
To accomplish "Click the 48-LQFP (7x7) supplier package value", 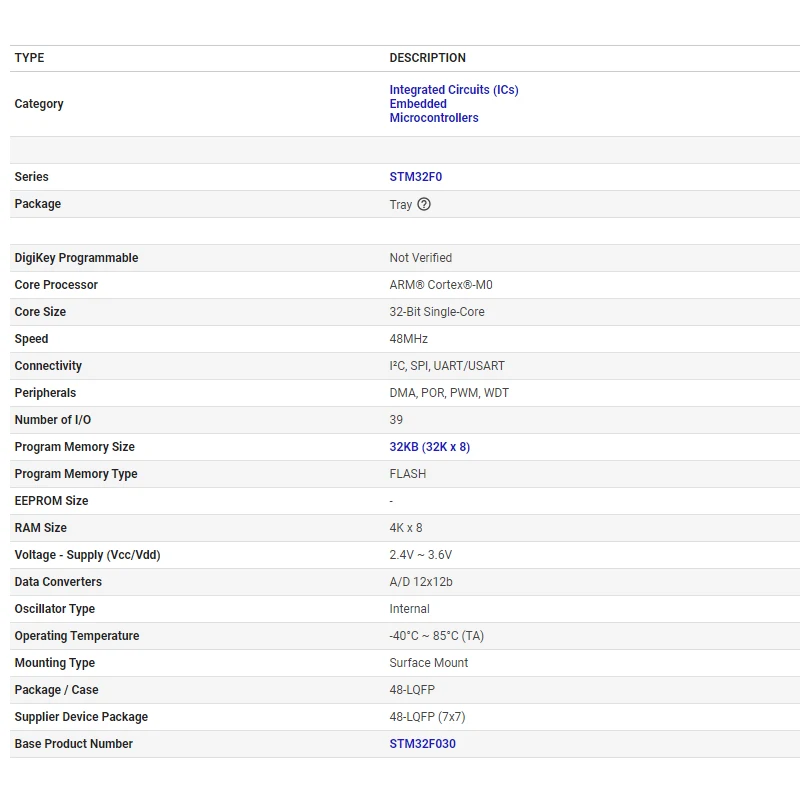I will point(427,717).
